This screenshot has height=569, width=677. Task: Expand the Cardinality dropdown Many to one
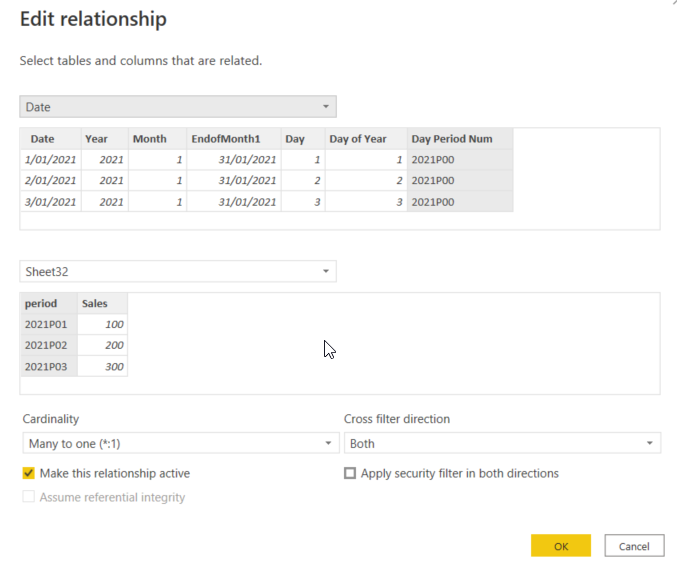[x=181, y=443]
